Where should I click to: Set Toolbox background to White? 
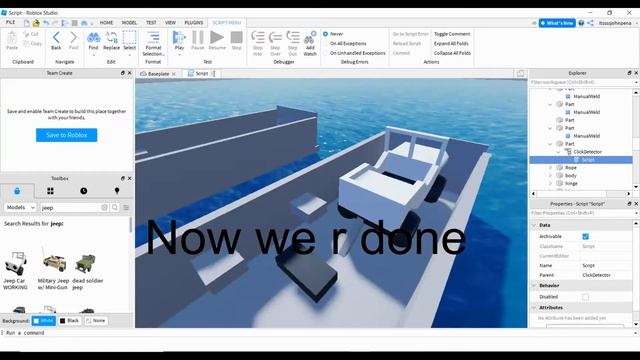[x=44, y=321]
